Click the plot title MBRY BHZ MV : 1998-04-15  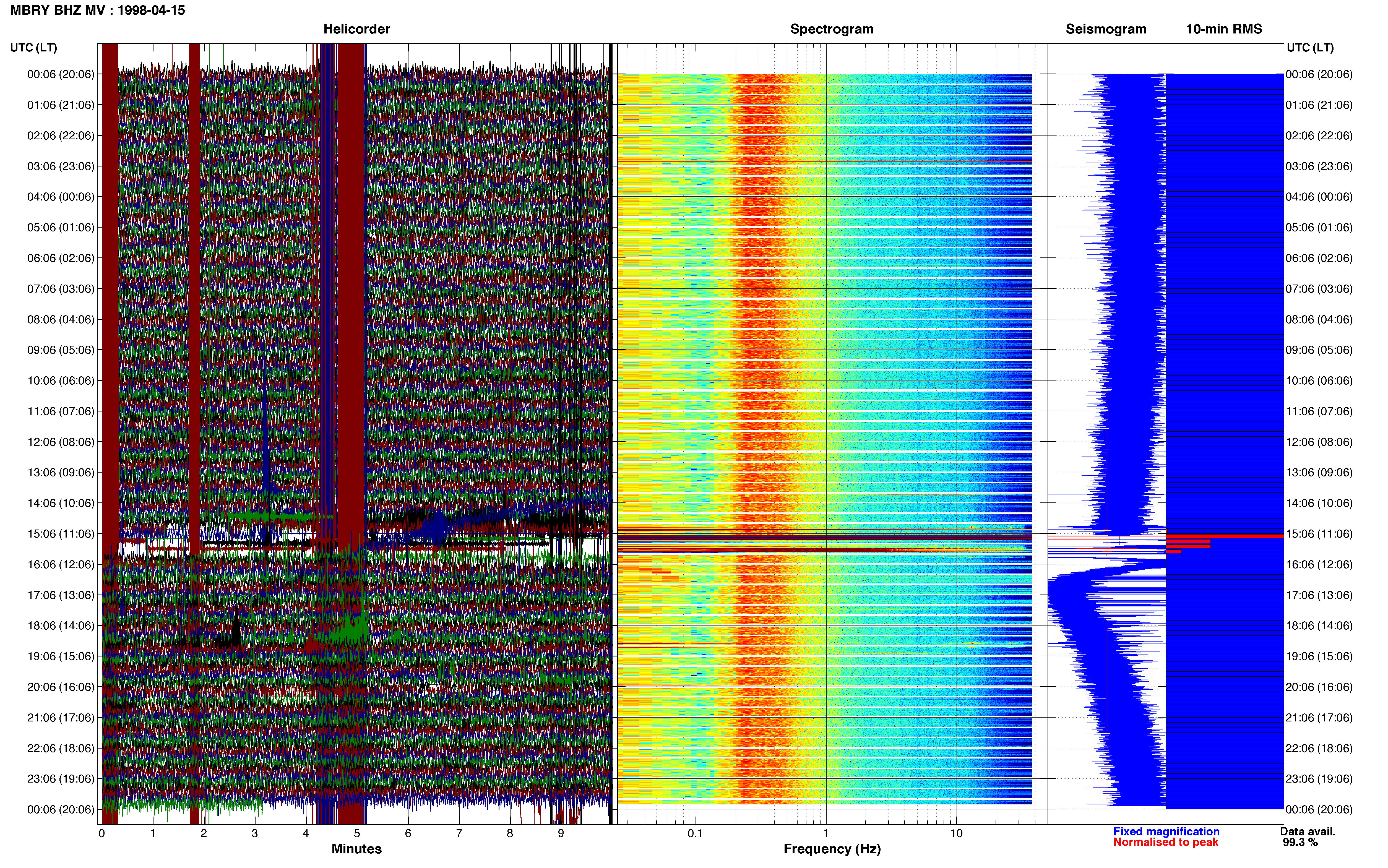pyautogui.click(x=98, y=10)
